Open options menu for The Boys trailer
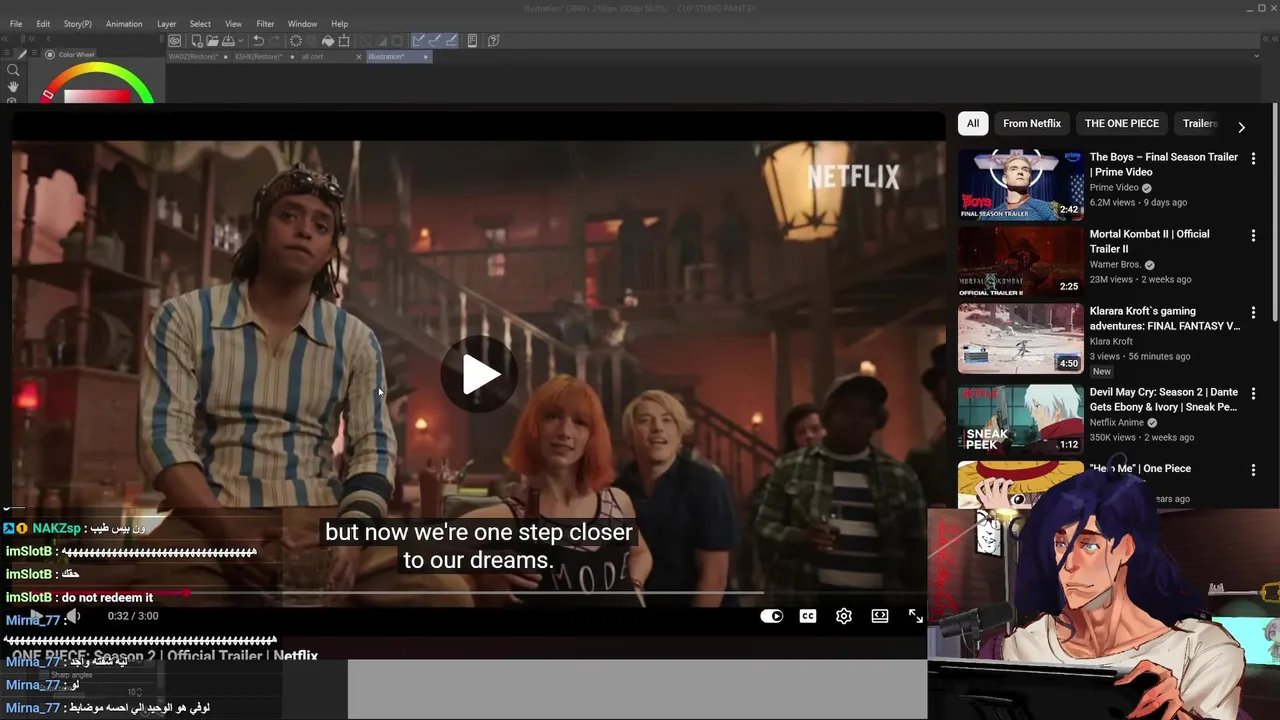 click(x=1253, y=158)
